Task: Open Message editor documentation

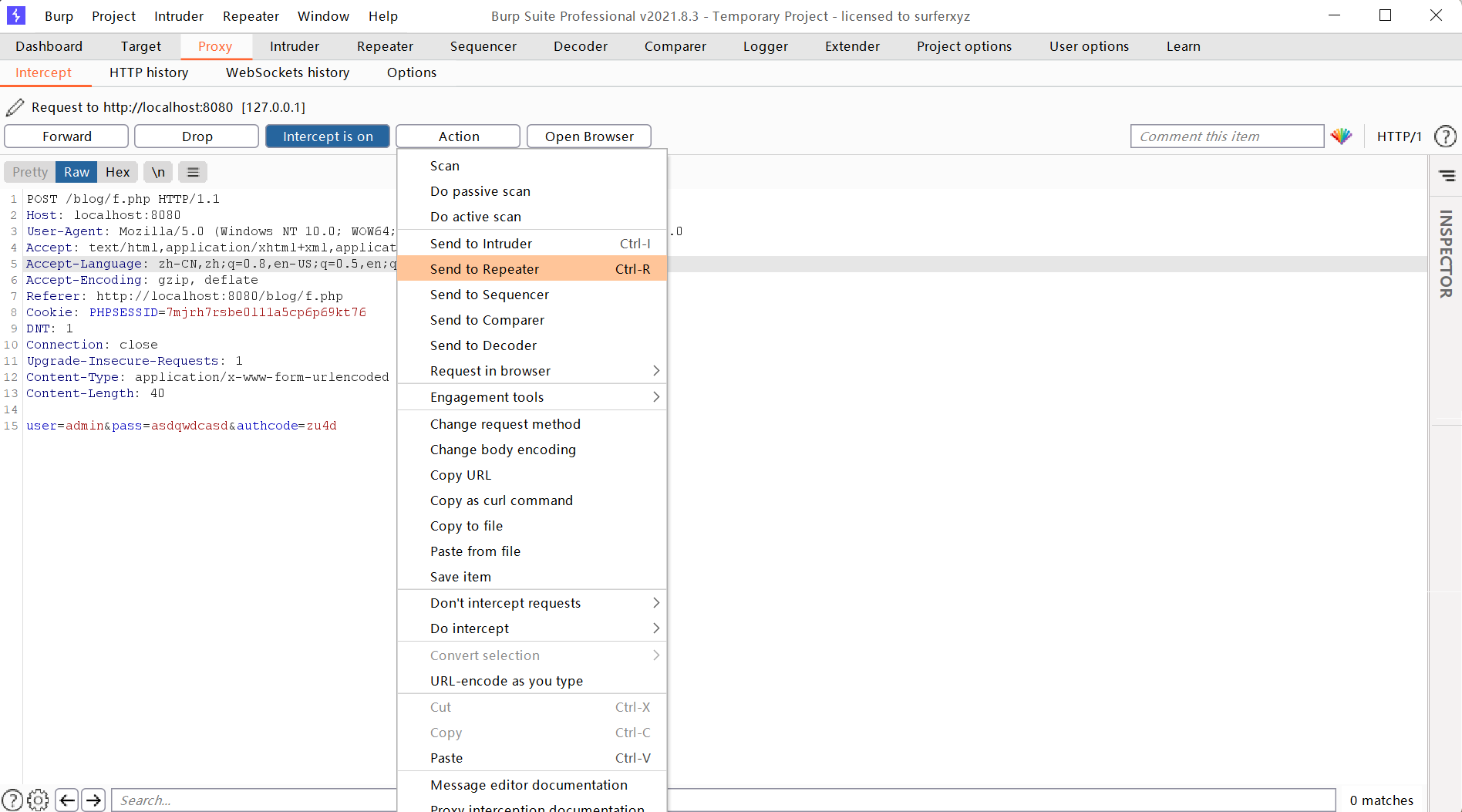Action: click(x=532, y=785)
